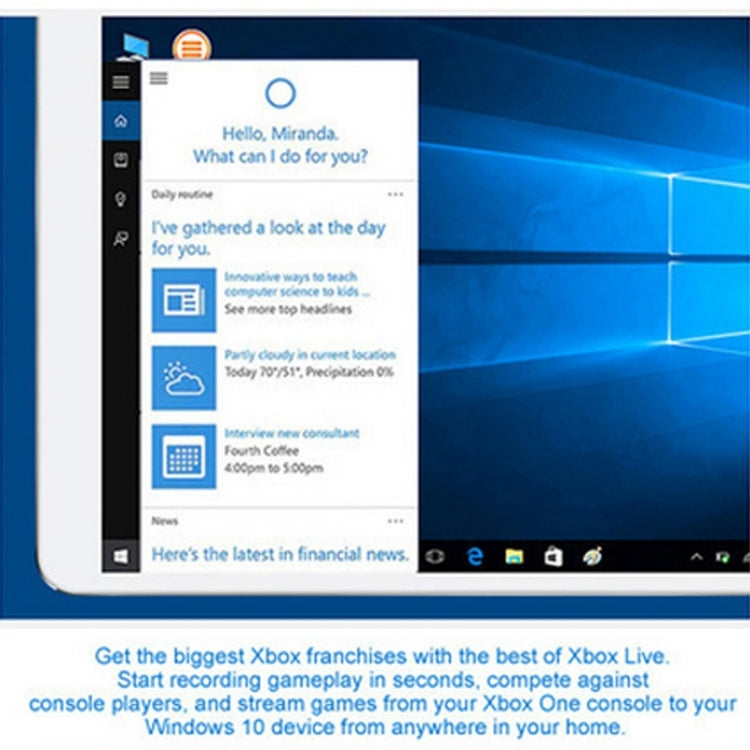Show hidden system tray icons
The width and height of the screenshot is (750, 750).
(x=696, y=556)
